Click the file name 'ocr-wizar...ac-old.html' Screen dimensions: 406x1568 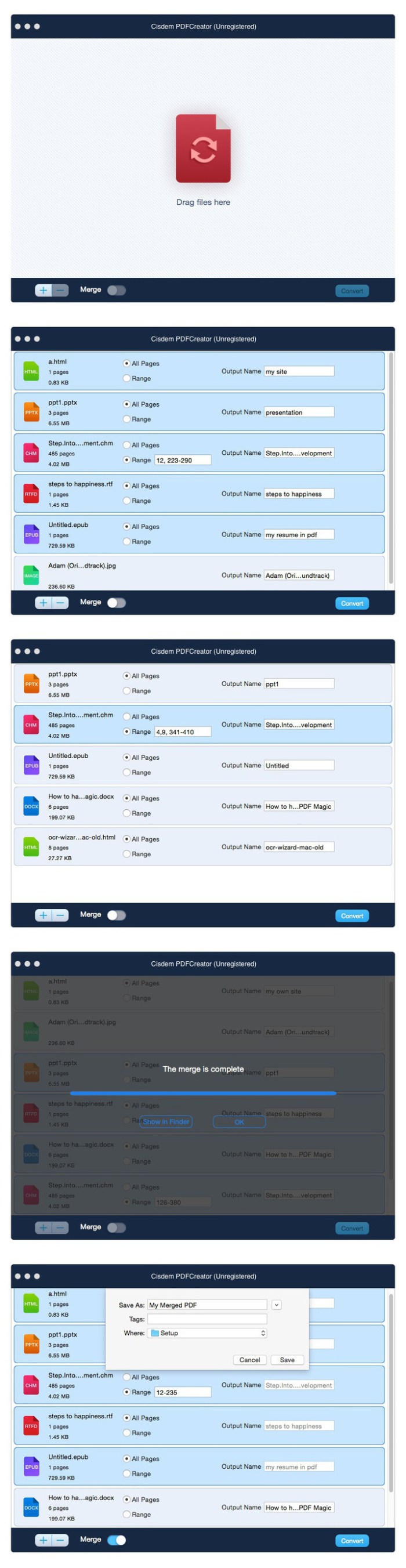(82, 837)
